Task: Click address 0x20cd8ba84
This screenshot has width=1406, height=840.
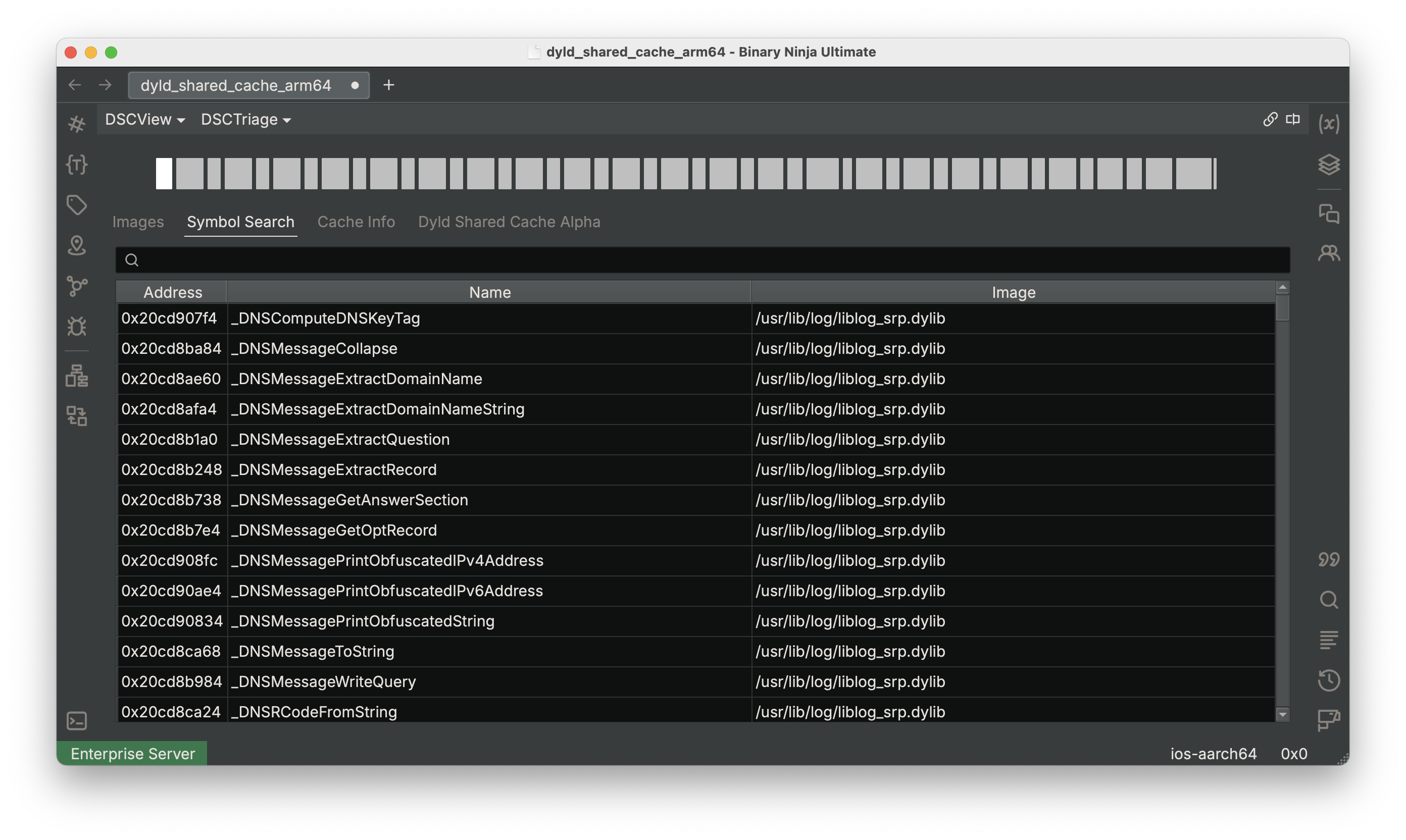Action: point(171,349)
